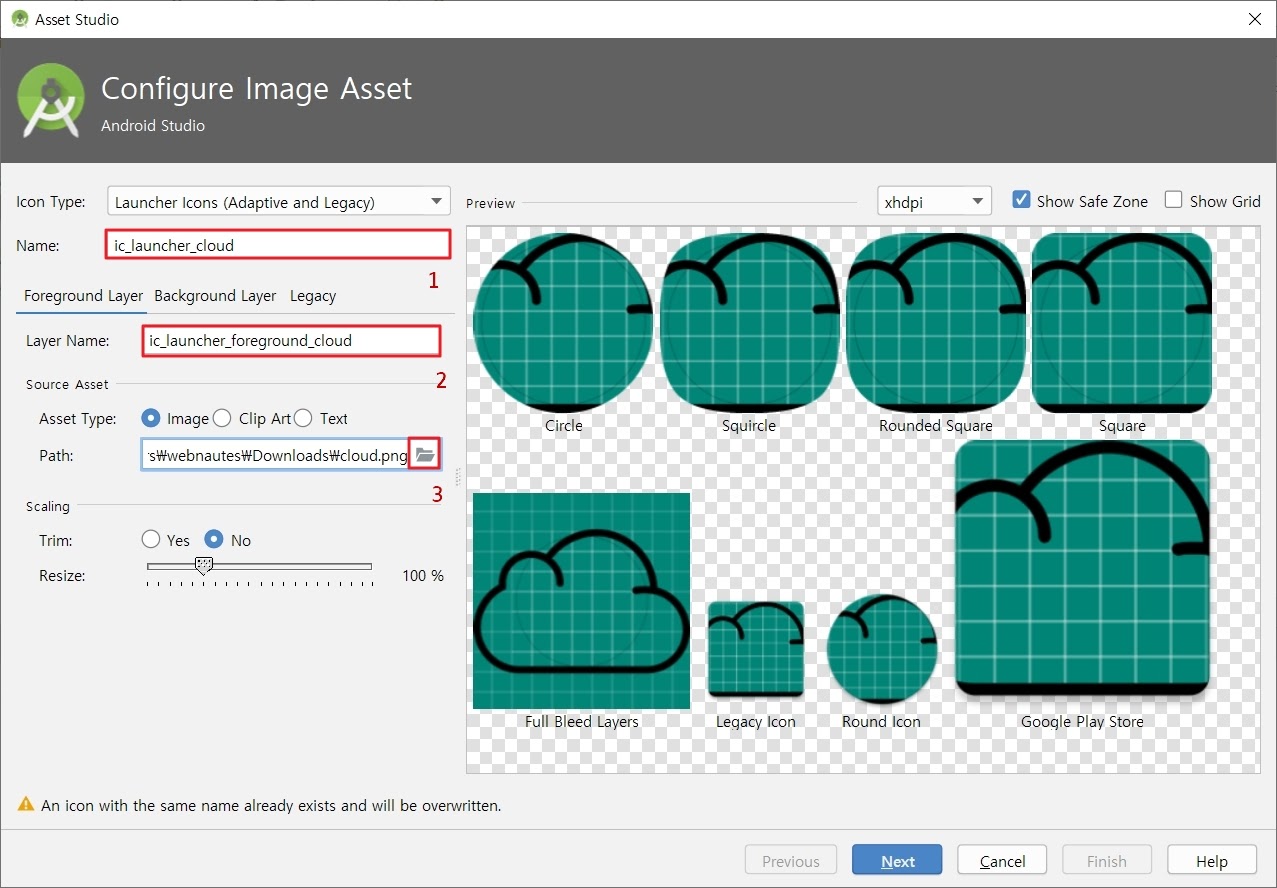Click the Name field with ic_launcher_cloud
Screen dimensions: 1277x888
coord(278,245)
